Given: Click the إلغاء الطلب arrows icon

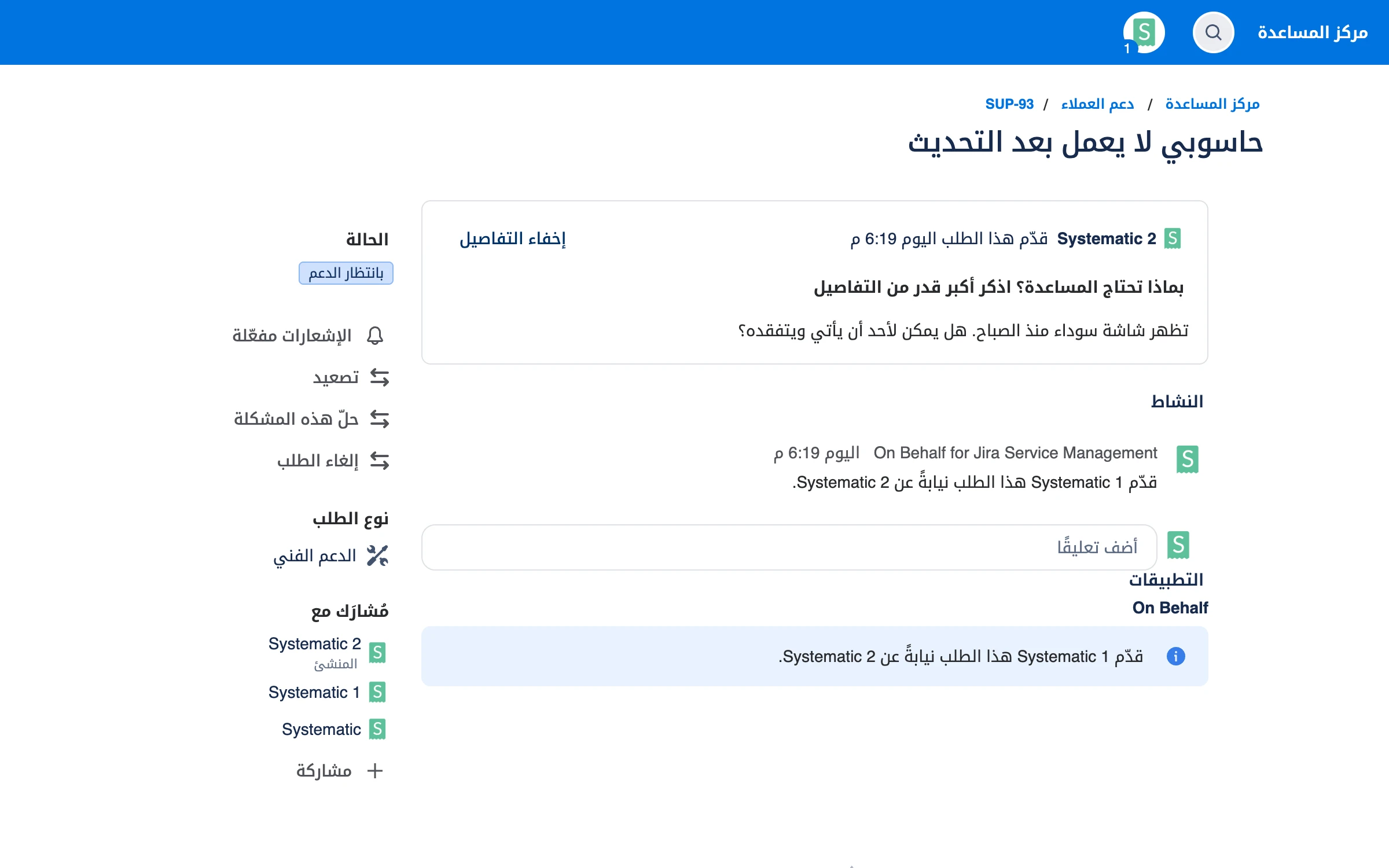Looking at the screenshot, I should tap(380, 461).
